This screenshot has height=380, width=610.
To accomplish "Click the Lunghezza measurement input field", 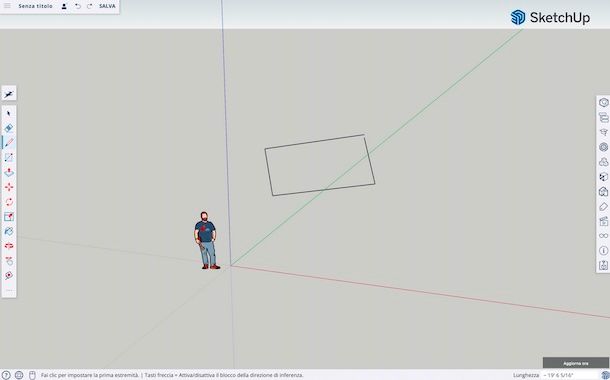I will 569,375.
